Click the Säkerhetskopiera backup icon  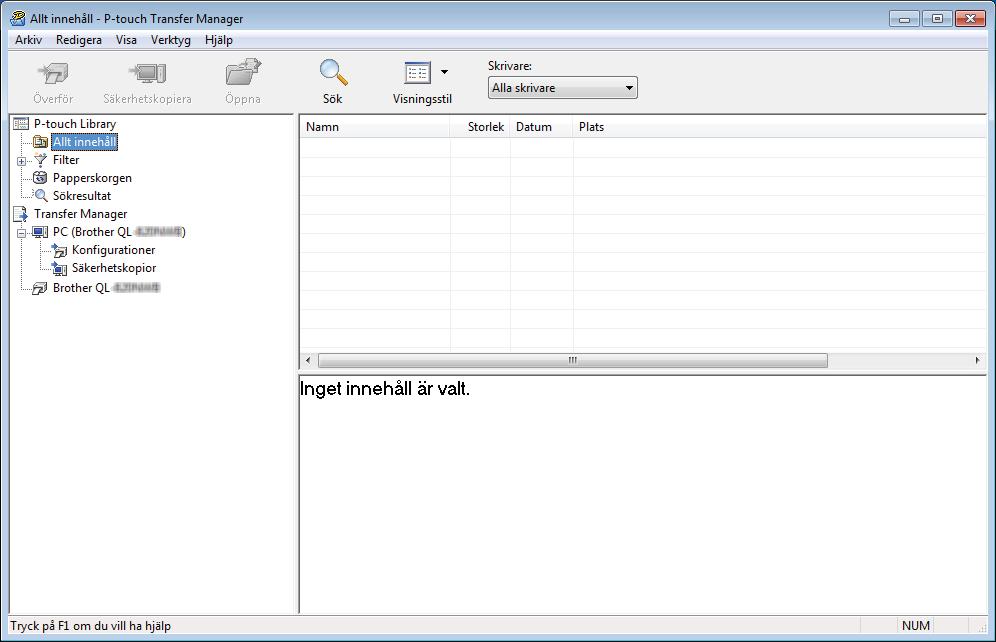pyautogui.click(x=147, y=73)
